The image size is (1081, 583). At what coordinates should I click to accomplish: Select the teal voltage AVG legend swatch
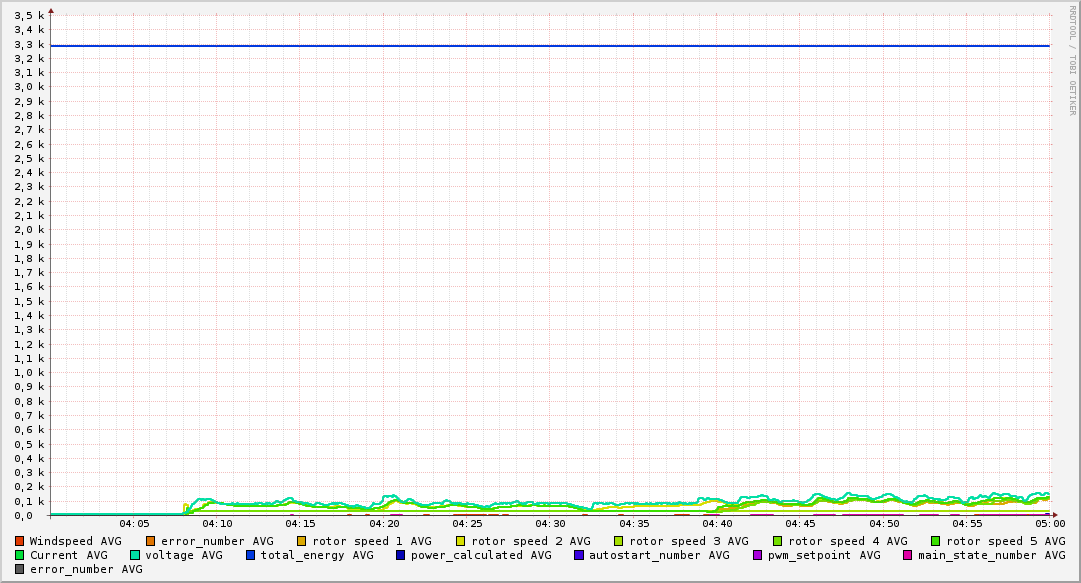coord(135,555)
